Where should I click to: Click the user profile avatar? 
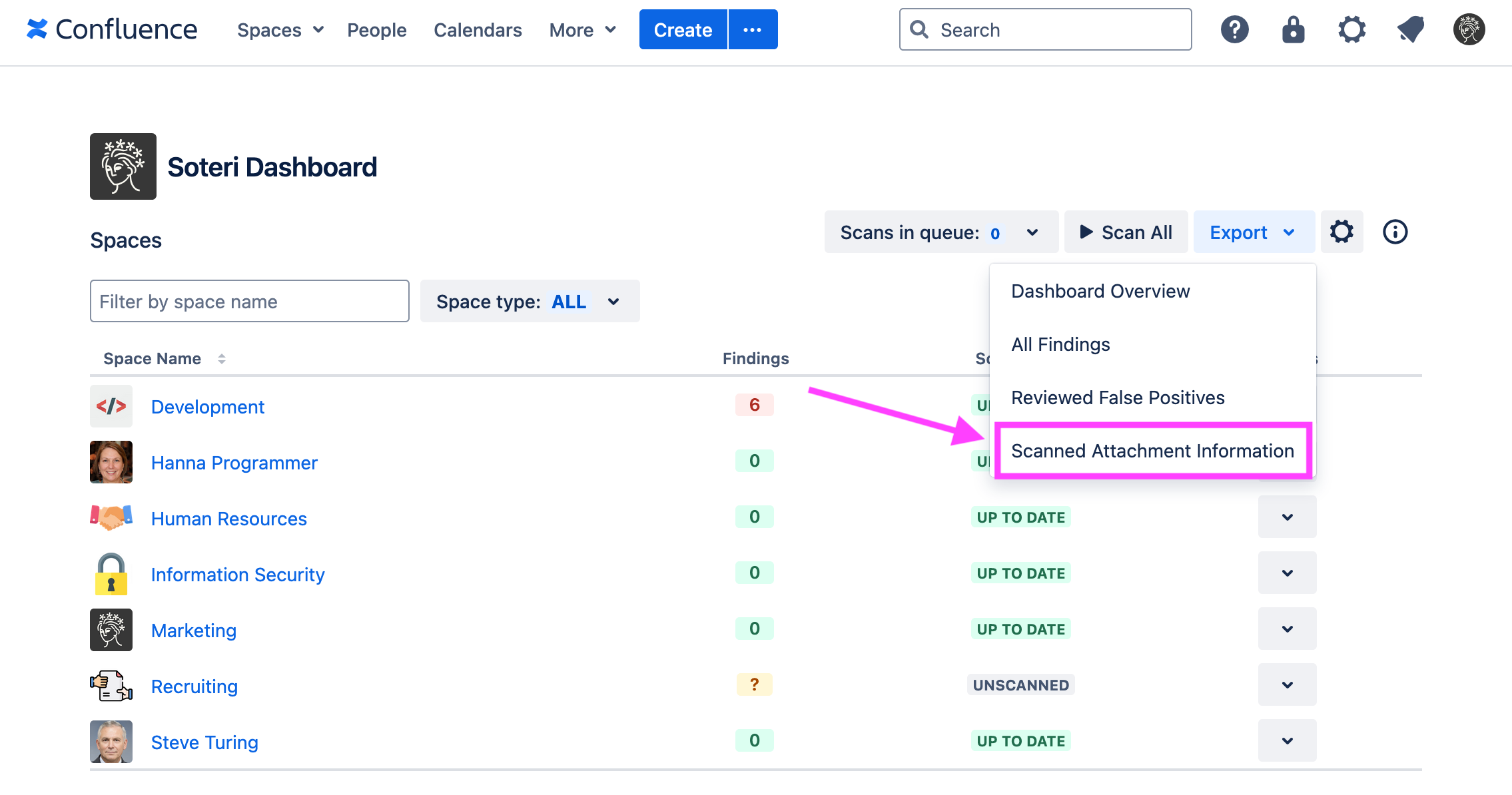(1469, 29)
